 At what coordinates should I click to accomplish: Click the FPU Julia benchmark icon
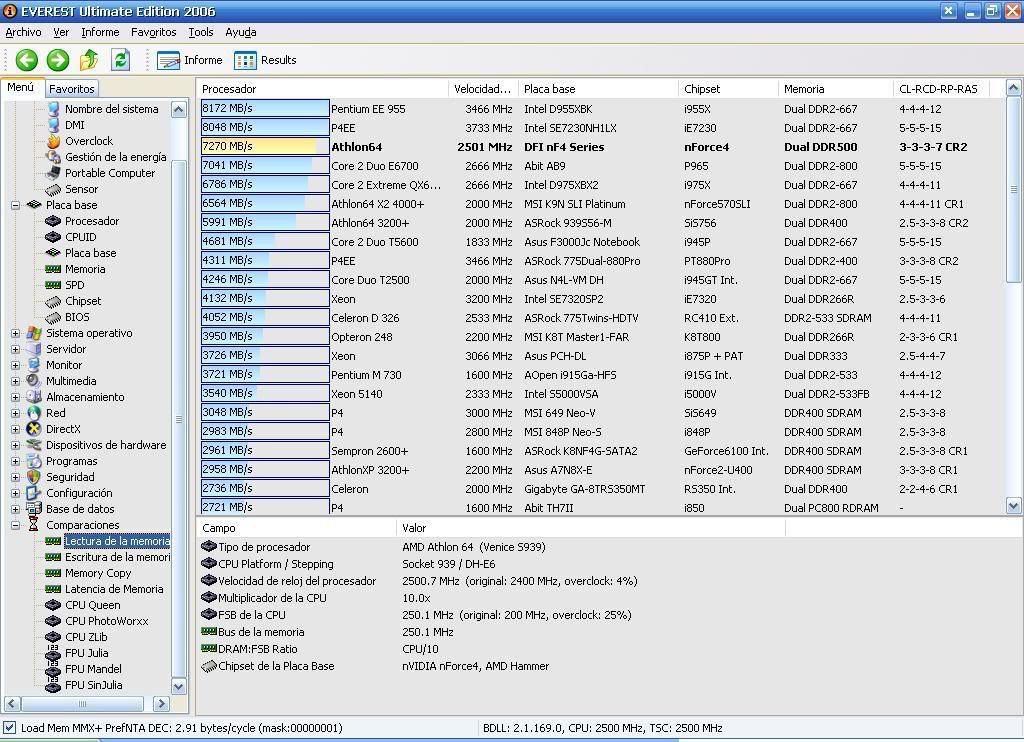[x=53, y=653]
